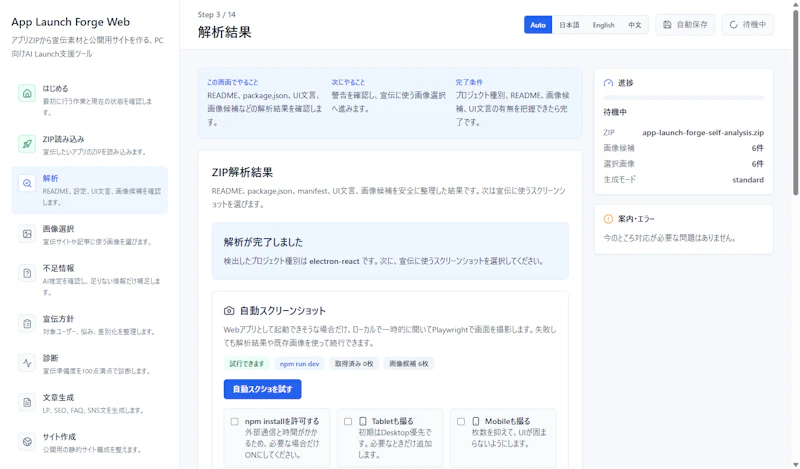Click the file icon beside 文章生成
Image resolution: width=800 pixels, height=469 pixels.
click(27, 402)
